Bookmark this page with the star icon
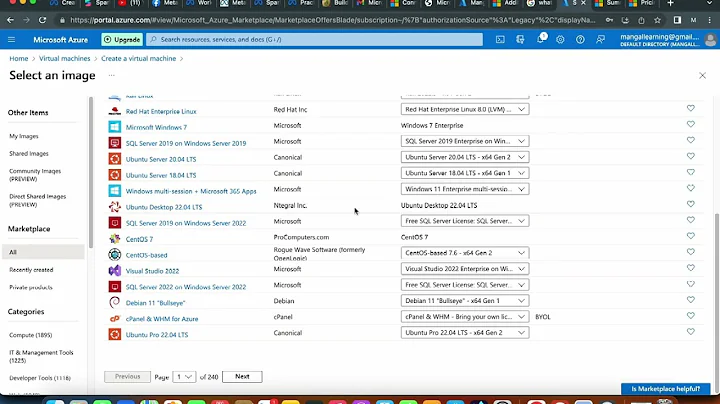The image size is (720, 404). pos(658,20)
